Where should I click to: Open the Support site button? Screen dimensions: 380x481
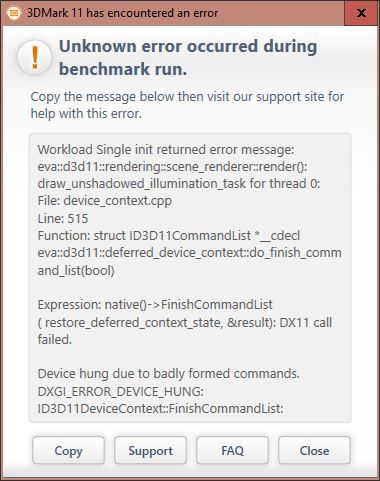pyautogui.click(x=150, y=450)
